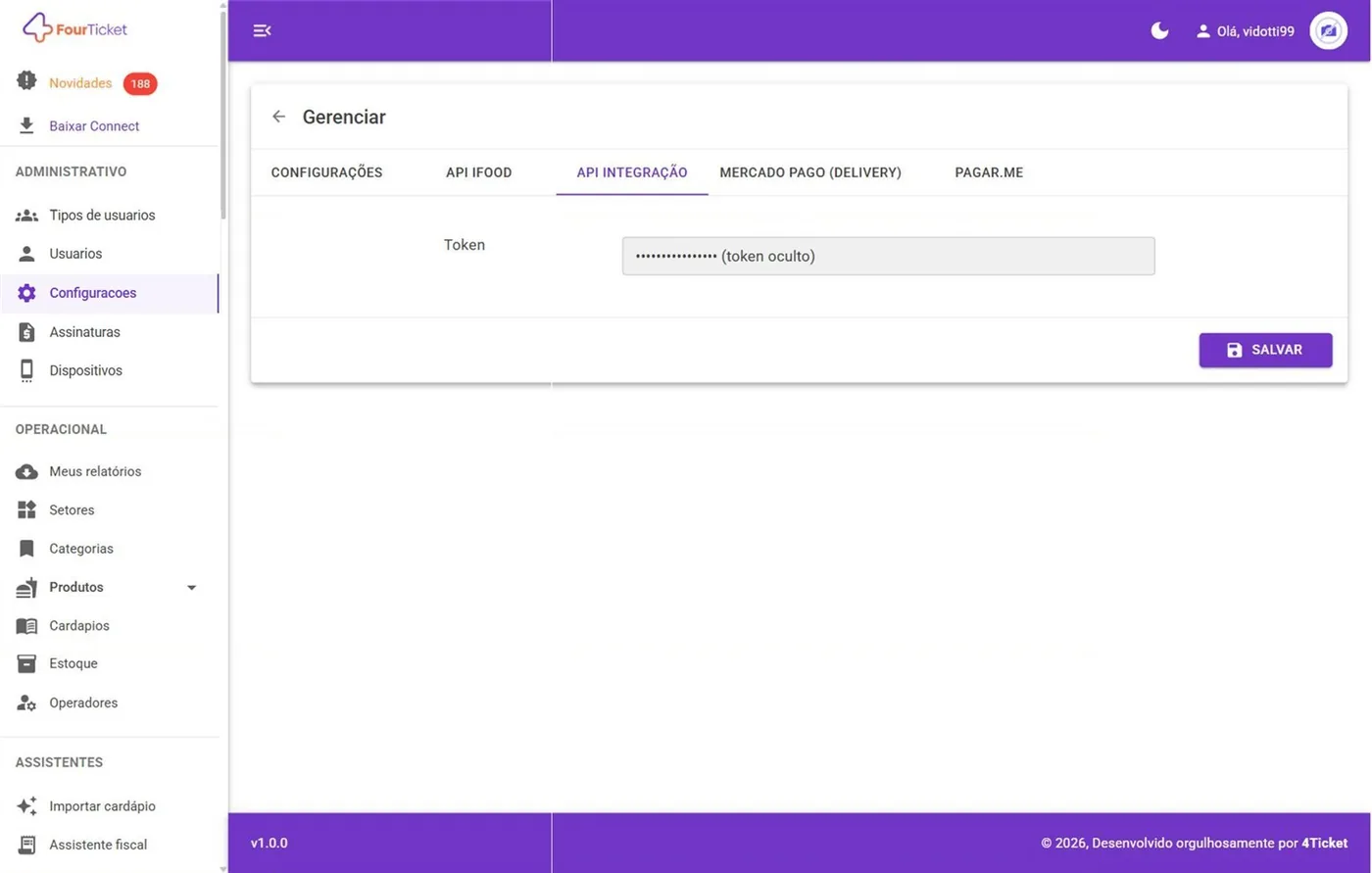The width and height of the screenshot is (1372, 873).
Task: Open Novidades via its badge icon
Action: pos(26,81)
